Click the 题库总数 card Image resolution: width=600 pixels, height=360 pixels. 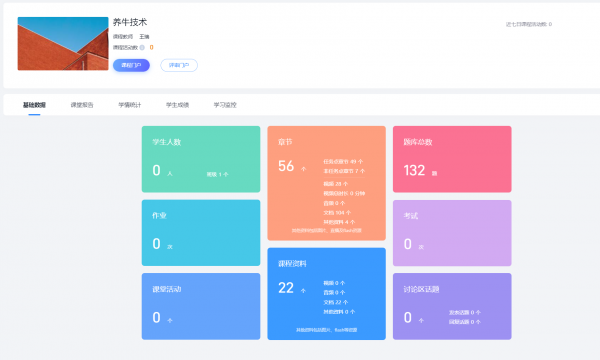[452, 159]
